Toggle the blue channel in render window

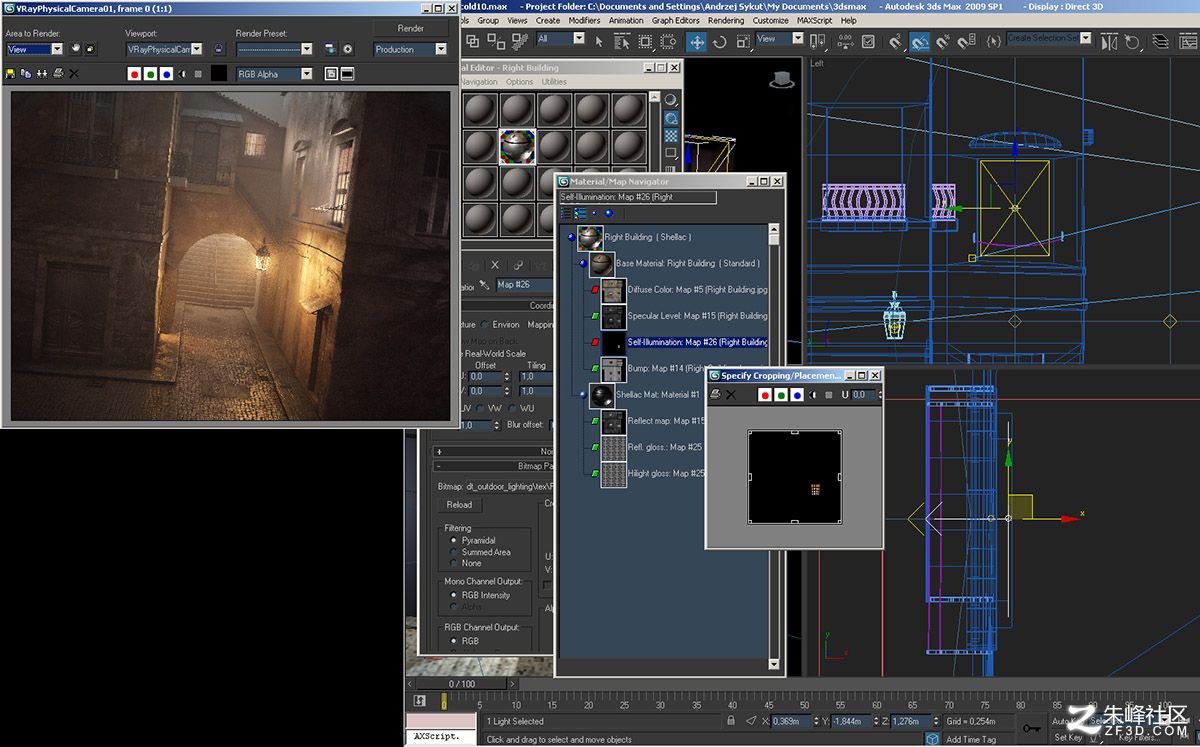[x=166, y=74]
